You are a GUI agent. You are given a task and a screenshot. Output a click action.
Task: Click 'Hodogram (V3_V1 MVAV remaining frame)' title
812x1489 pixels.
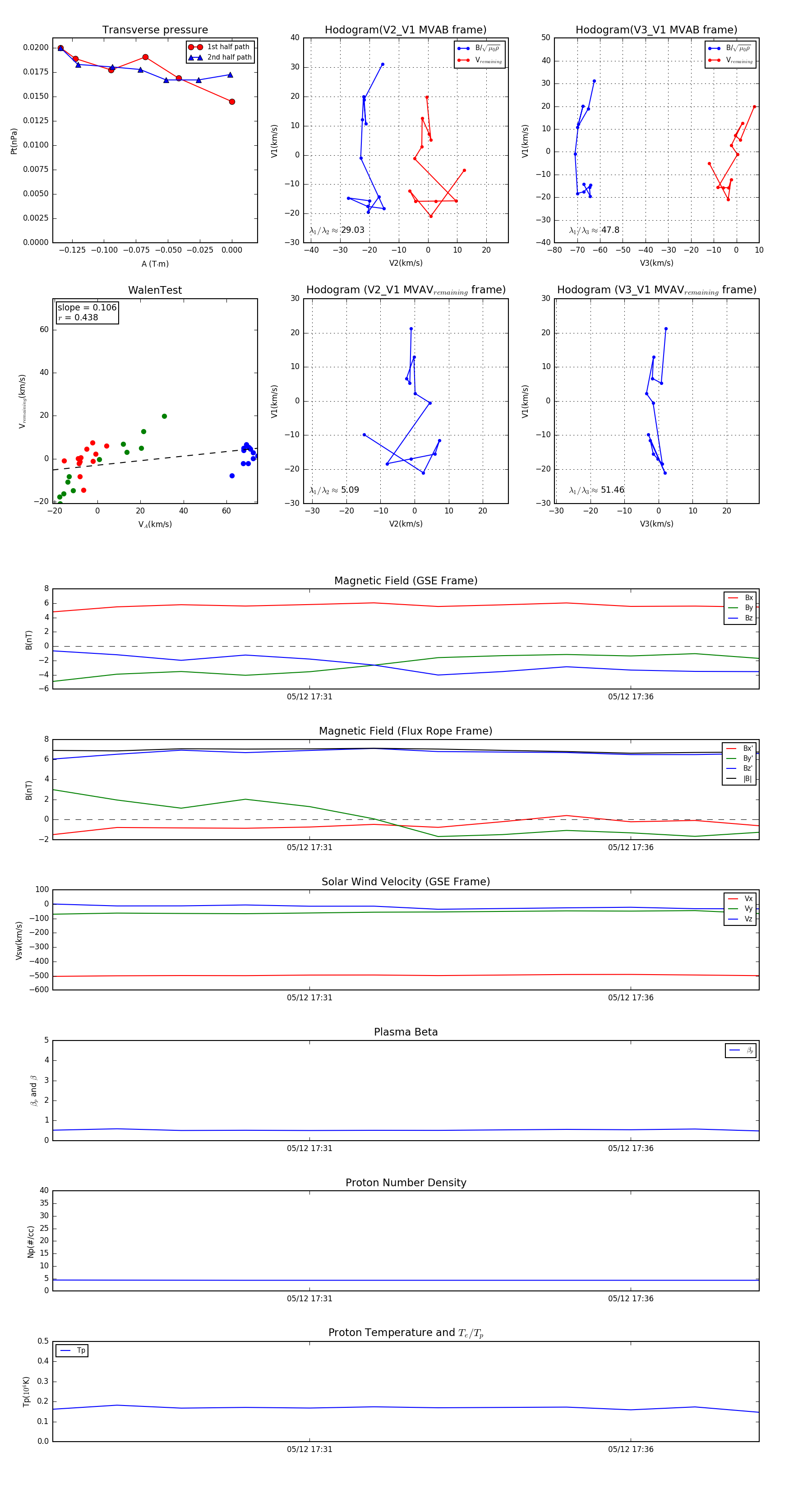tap(656, 290)
